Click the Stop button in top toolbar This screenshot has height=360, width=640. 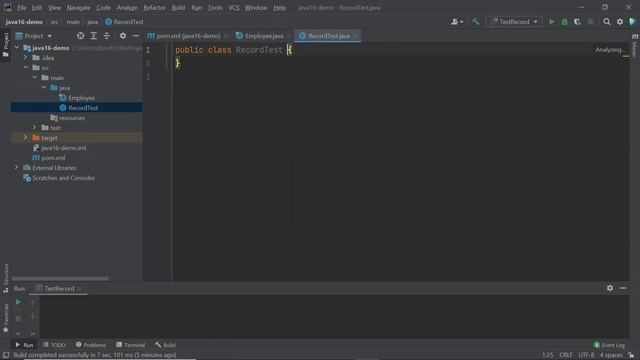[x=591, y=22]
